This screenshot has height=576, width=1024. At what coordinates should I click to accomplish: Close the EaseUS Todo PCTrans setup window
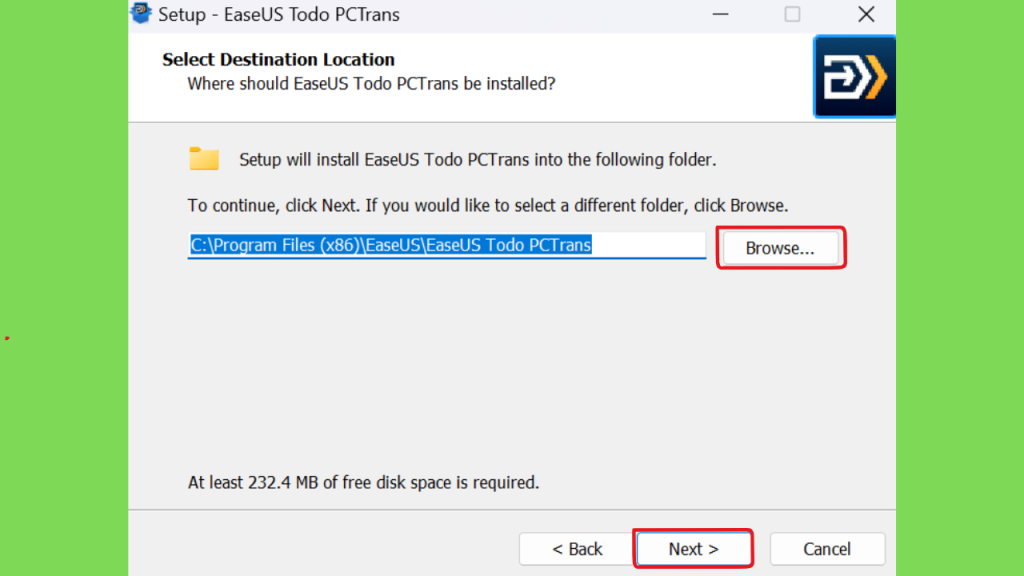(866, 14)
